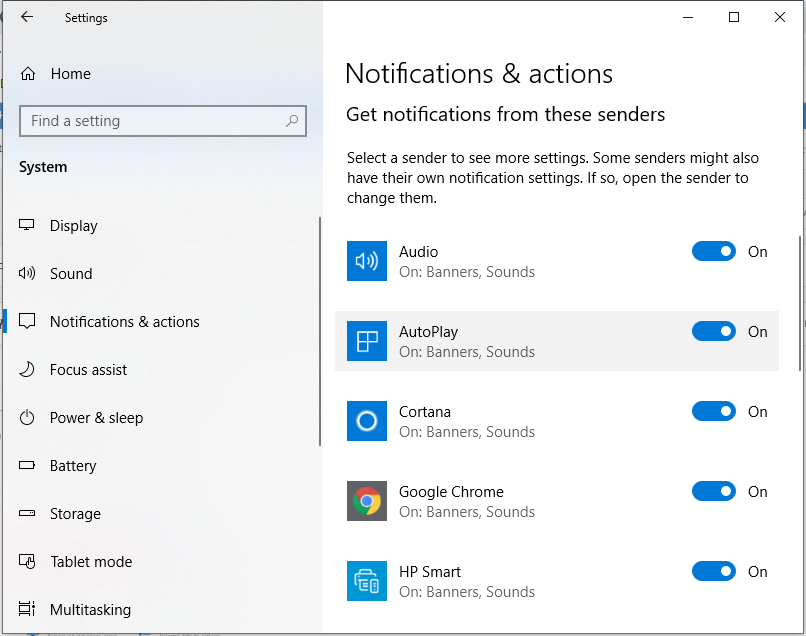Turn off Audio notifications toggle
Image resolution: width=806 pixels, height=636 pixels.
tap(713, 251)
